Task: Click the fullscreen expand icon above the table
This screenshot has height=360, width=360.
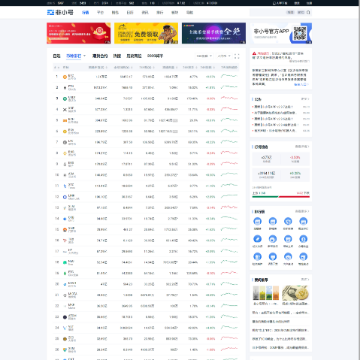Action: click(x=237, y=56)
